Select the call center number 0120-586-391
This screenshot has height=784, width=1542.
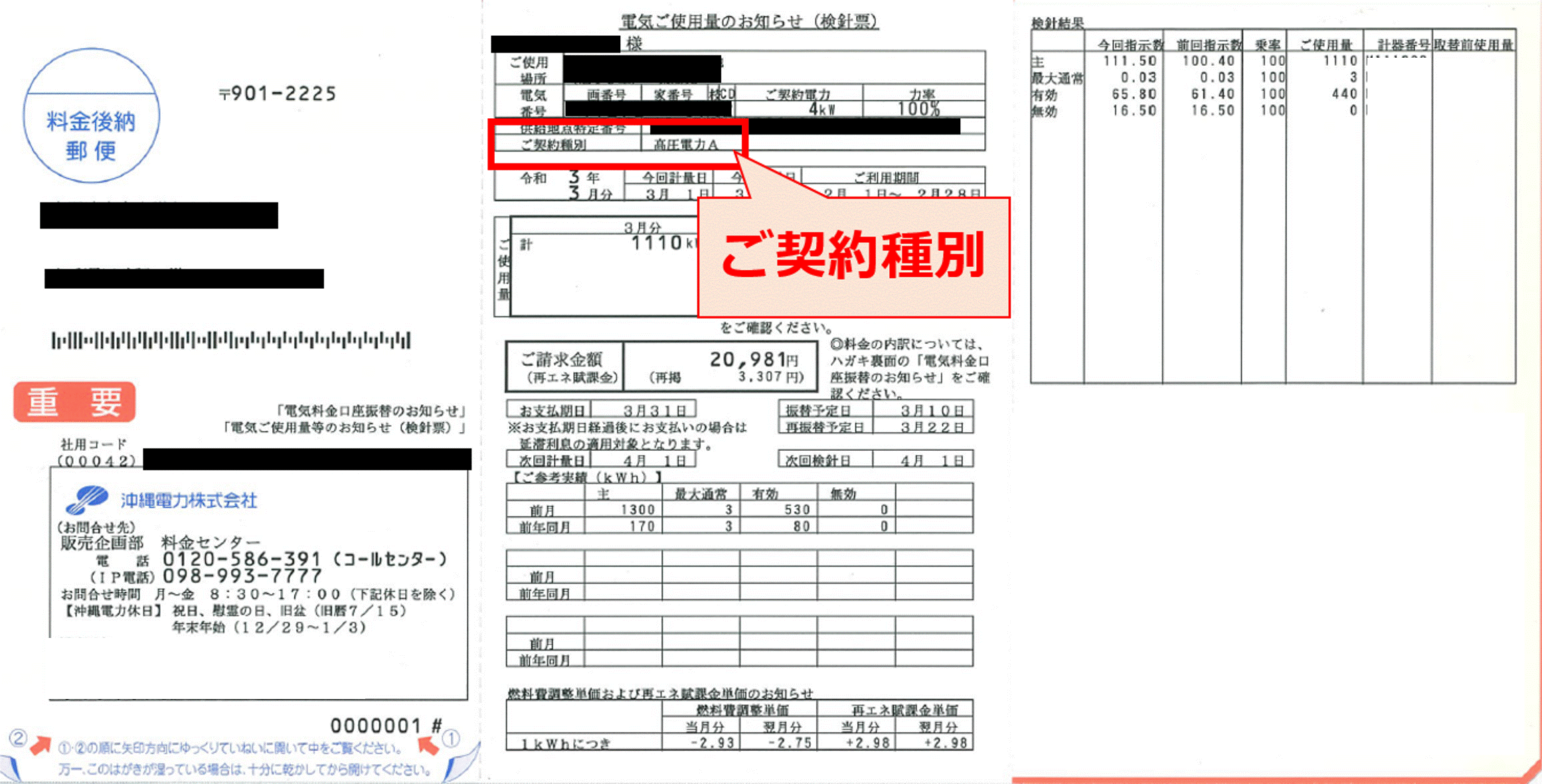coord(242,559)
